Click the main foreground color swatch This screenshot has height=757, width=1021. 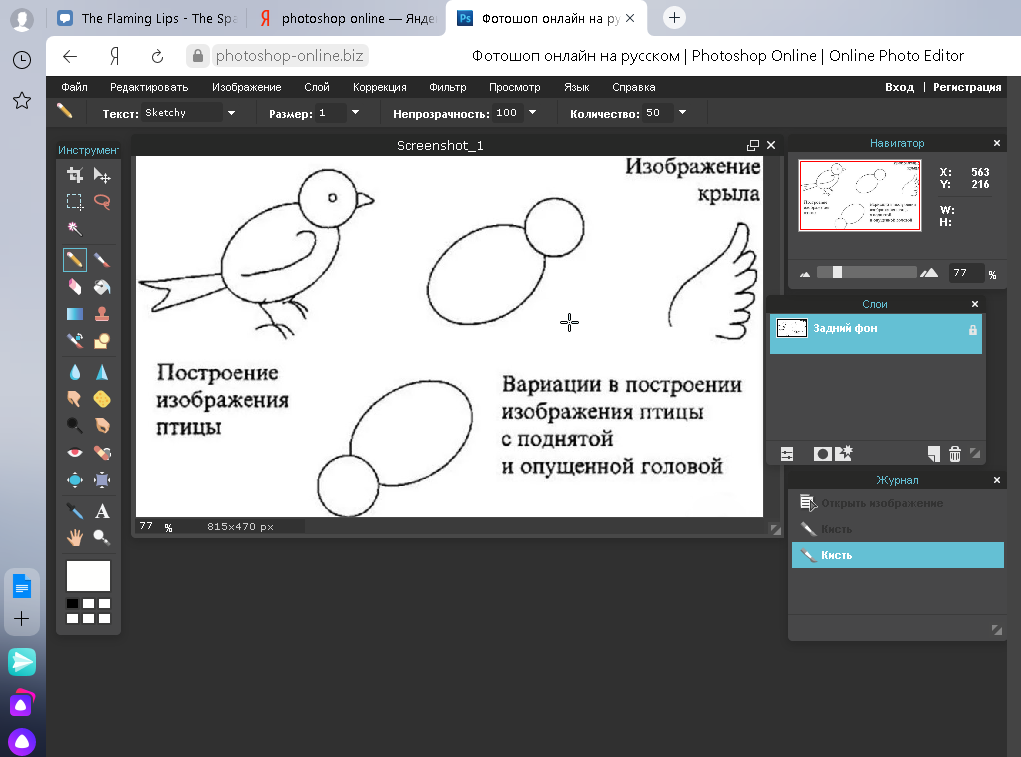pos(88,576)
